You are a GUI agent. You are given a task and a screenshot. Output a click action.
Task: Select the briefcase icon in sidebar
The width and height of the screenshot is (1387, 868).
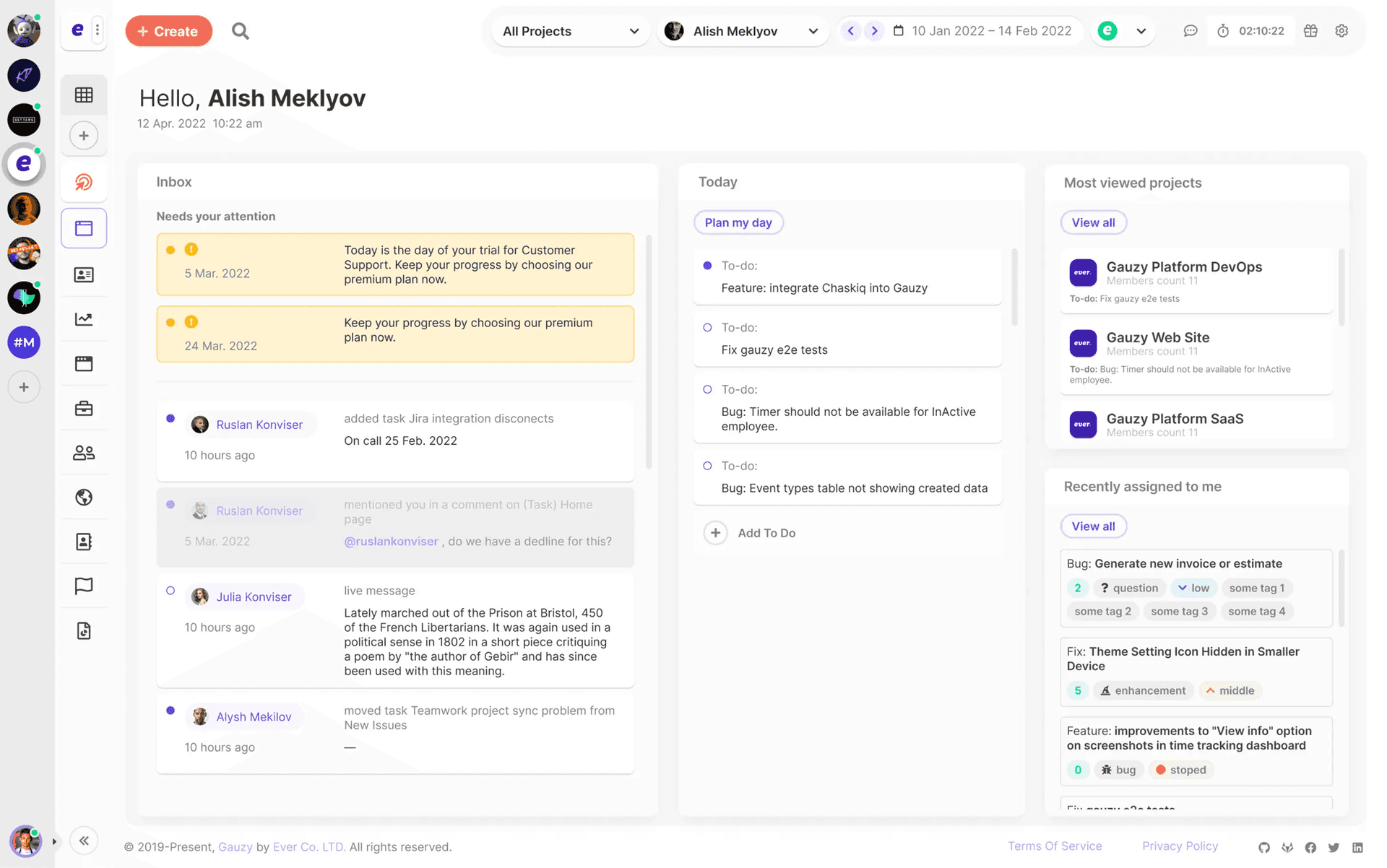(84, 408)
